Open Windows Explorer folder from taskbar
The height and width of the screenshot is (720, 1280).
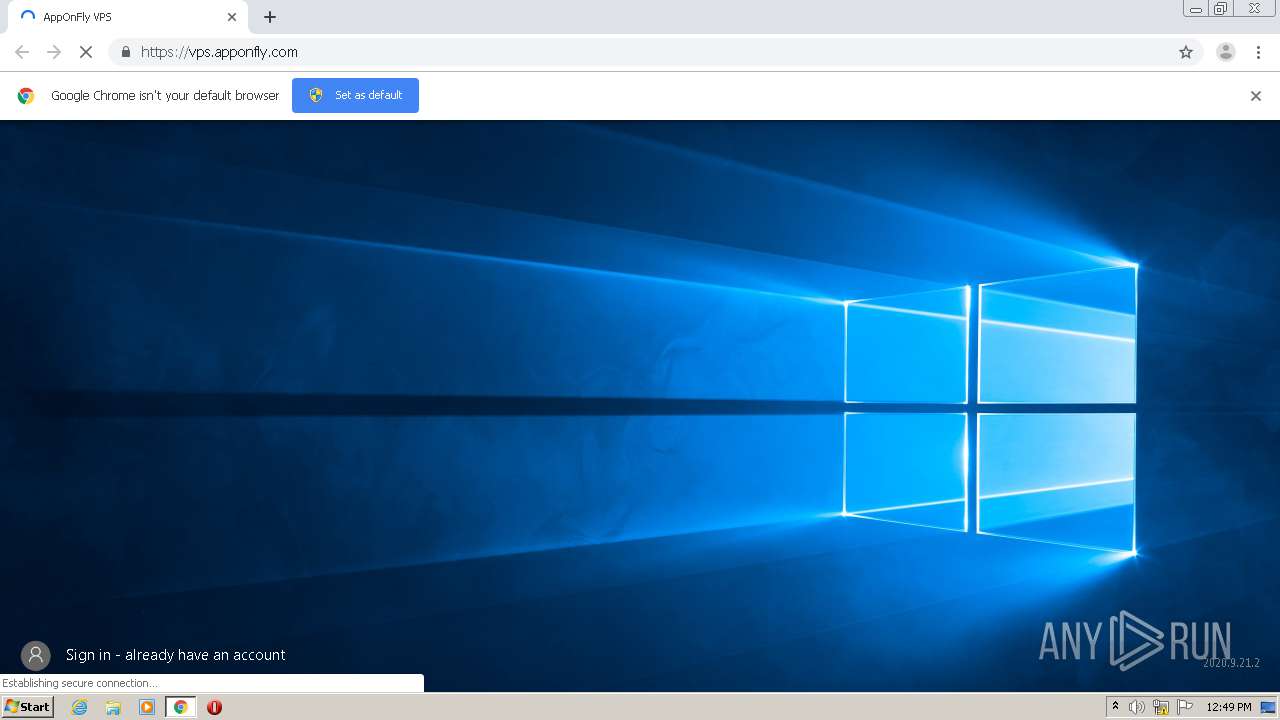click(113, 707)
